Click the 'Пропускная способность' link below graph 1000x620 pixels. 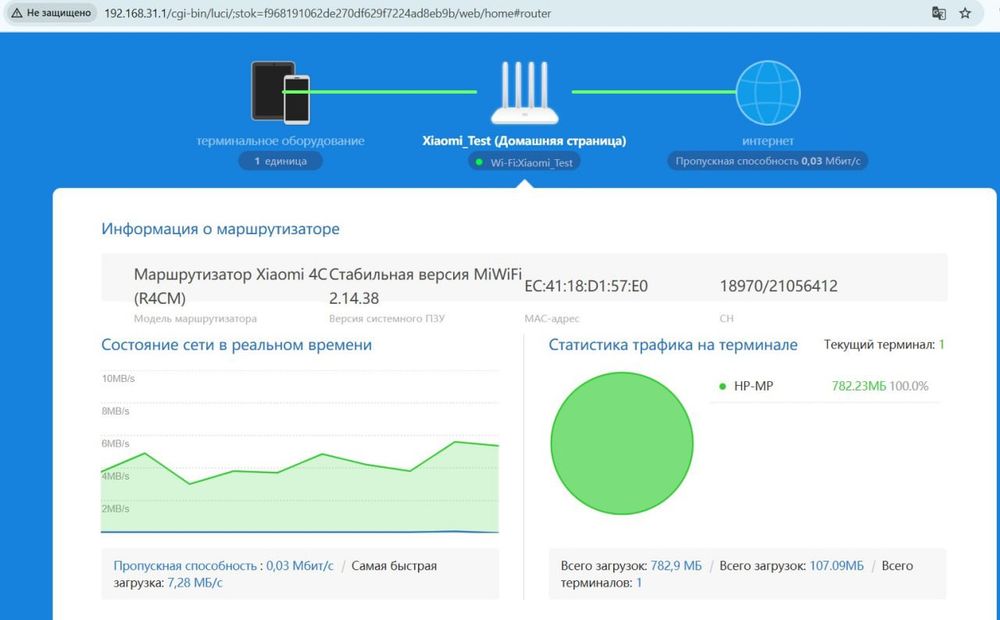[x=185, y=566]
